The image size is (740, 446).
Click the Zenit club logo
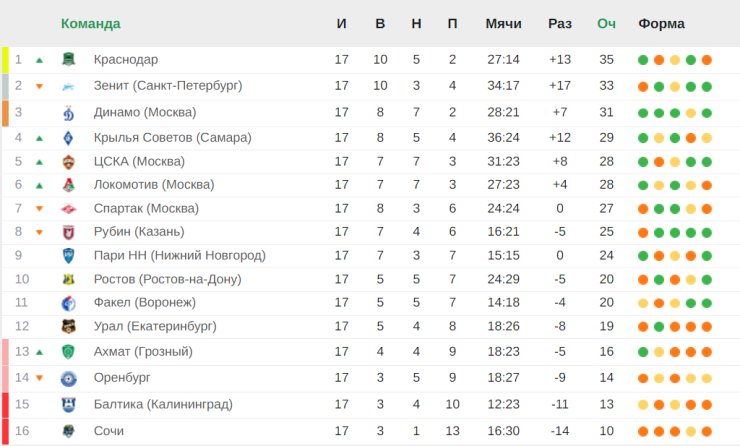(69, 86)
